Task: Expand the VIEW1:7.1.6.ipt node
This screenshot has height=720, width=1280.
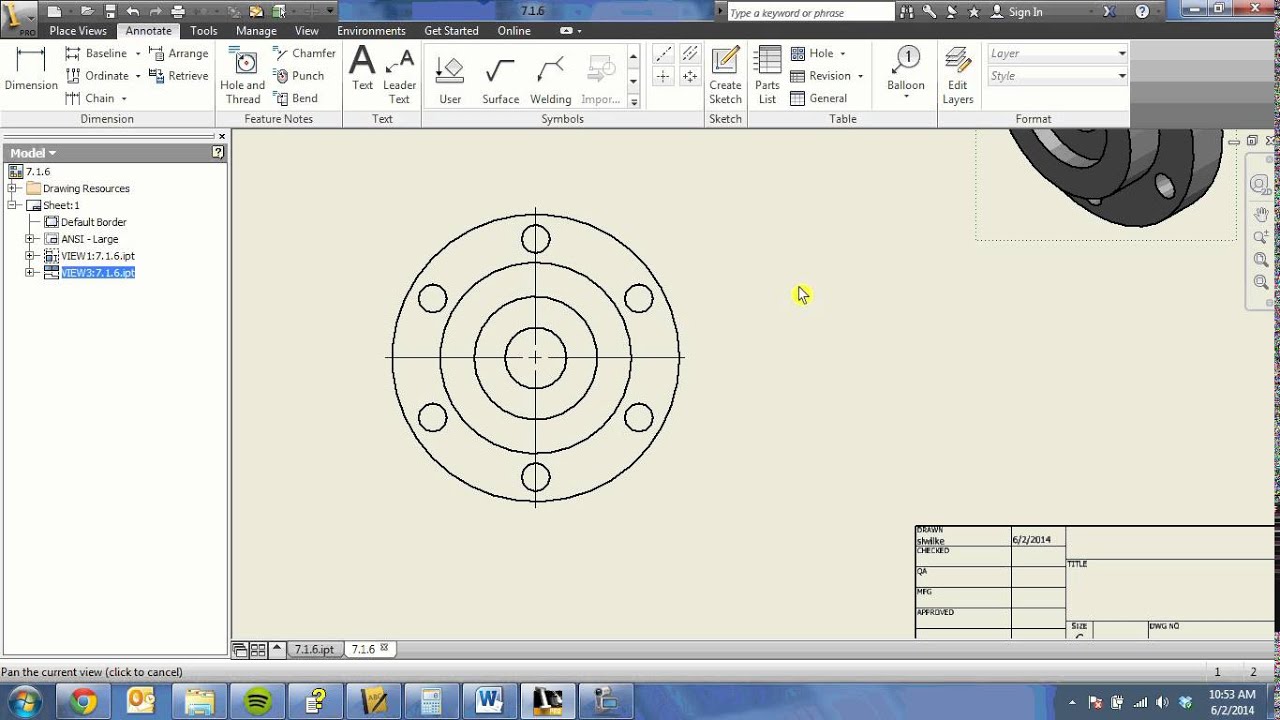Action: click(x=29, y=256)
